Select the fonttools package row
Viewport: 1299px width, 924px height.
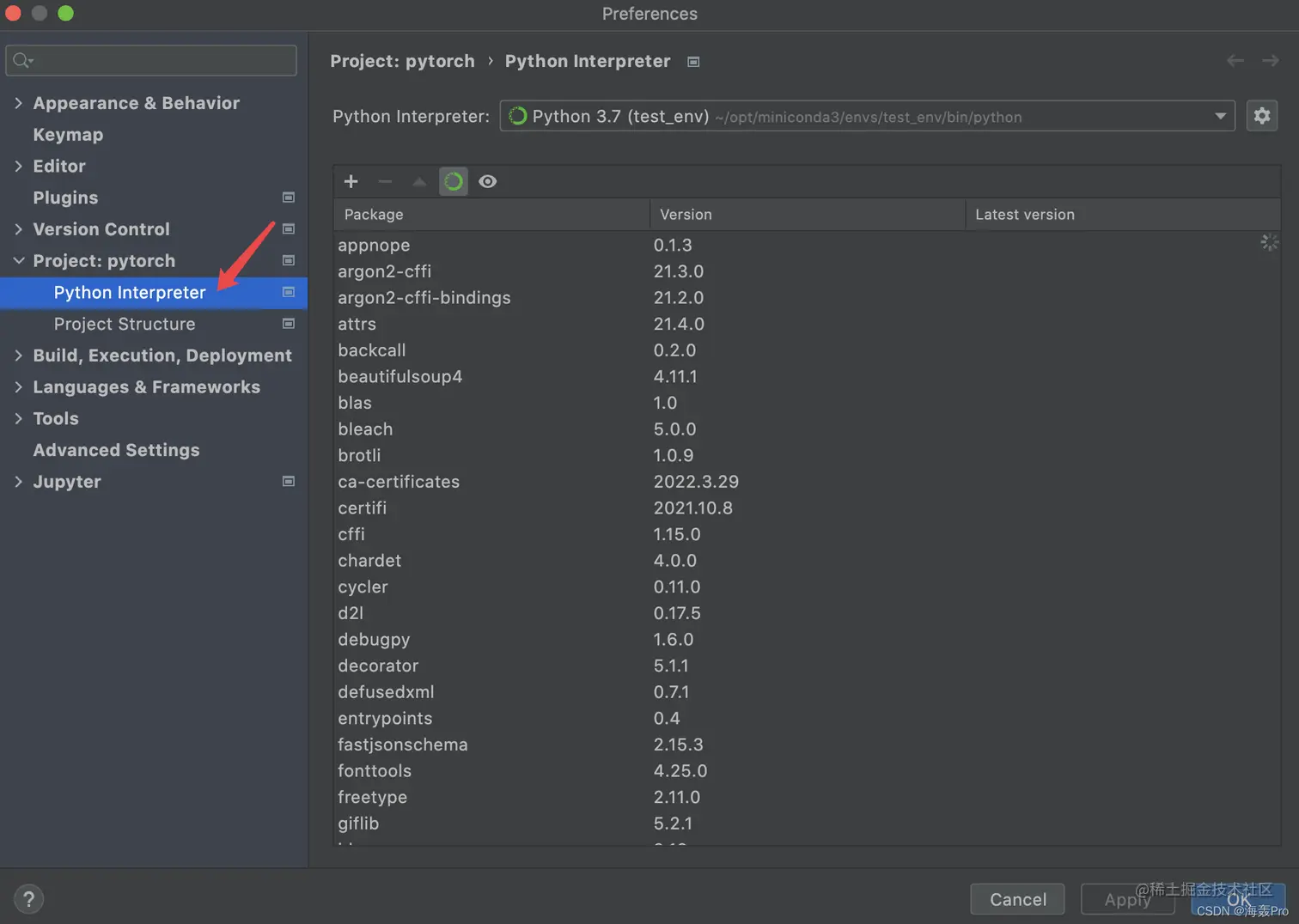click(x=807, y=771)
